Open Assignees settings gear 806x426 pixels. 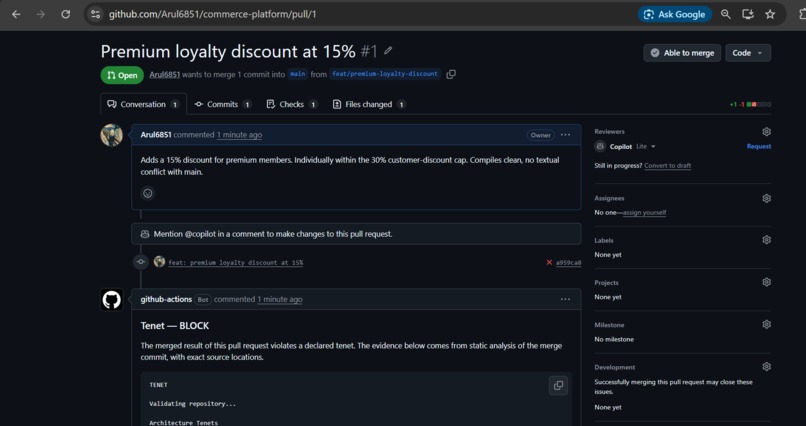[x=766, y=198]
